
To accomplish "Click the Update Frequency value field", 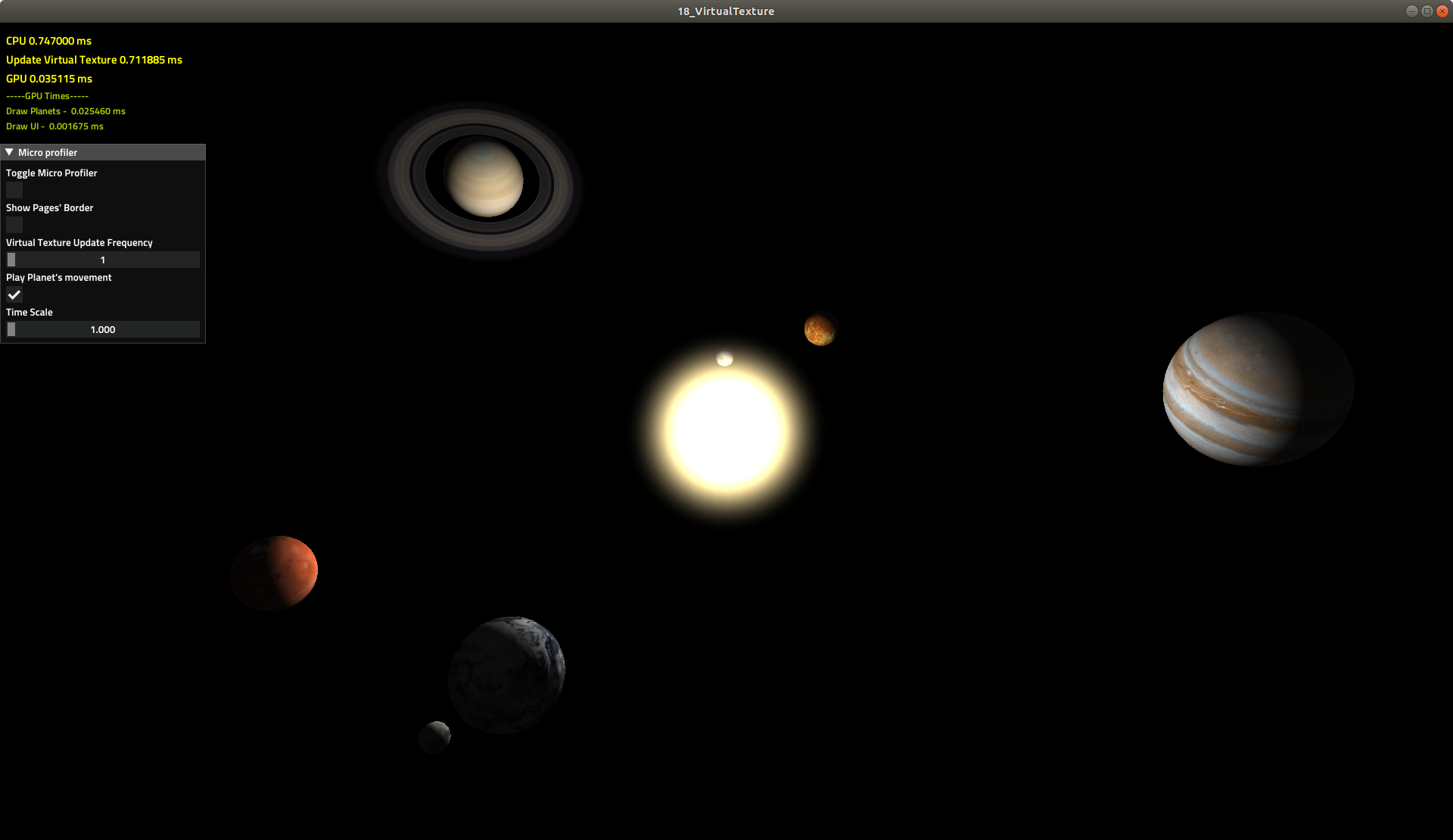I will point(102,259).
